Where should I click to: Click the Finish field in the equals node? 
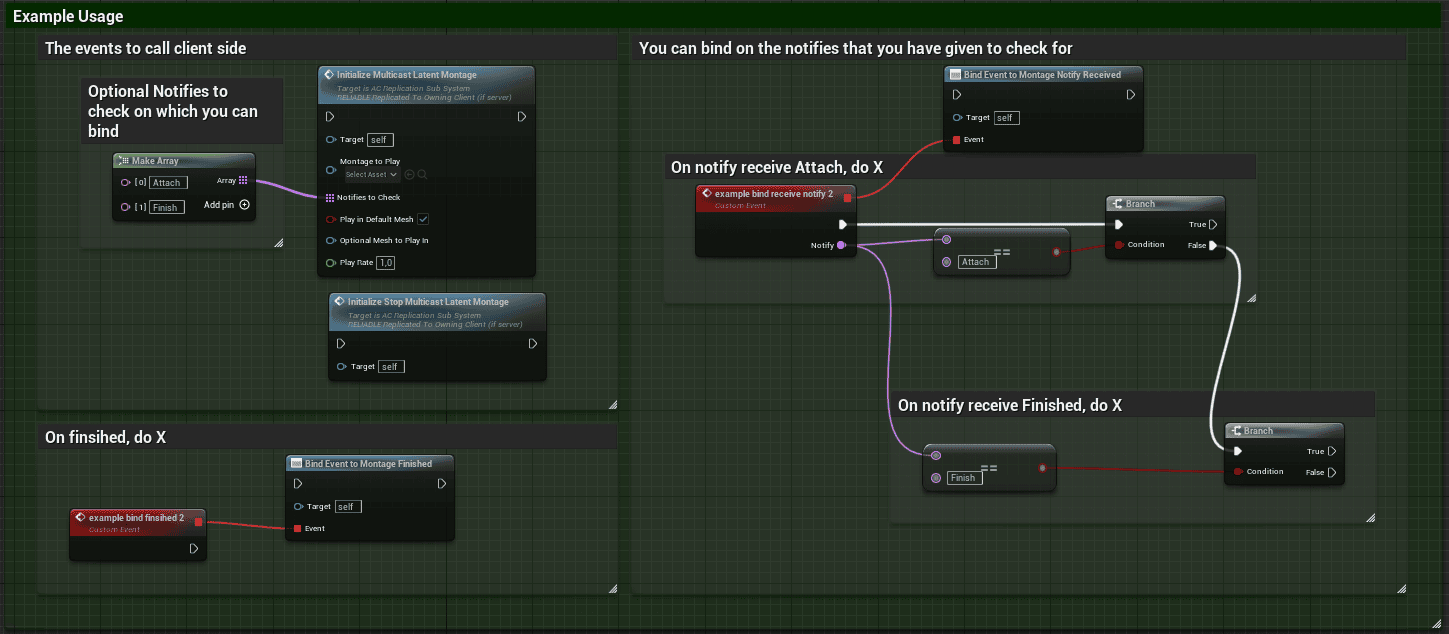[964, 478]
